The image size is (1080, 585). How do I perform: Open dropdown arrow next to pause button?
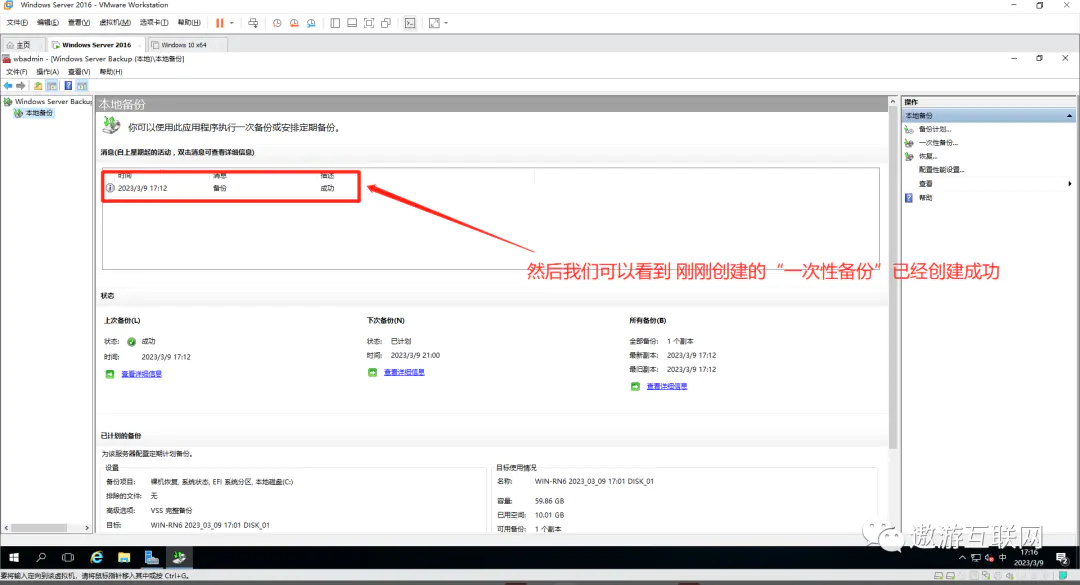click(232, 22)
